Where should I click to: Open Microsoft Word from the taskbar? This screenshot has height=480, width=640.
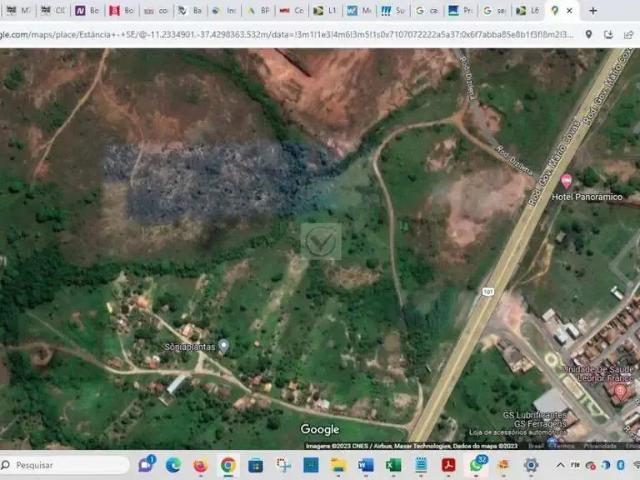pyautogui.click(x=366, y=465)
